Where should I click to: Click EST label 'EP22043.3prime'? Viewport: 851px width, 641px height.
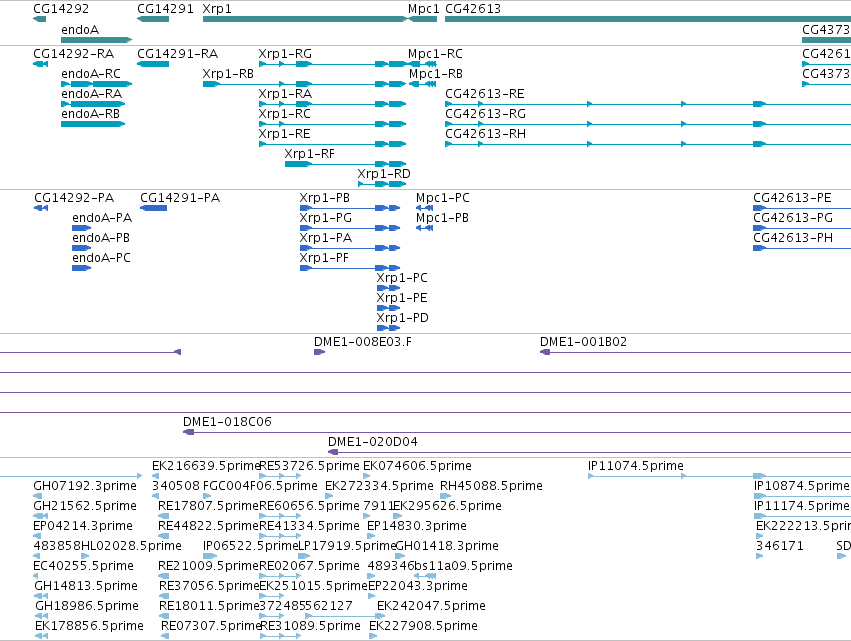[x=418, y=587]
